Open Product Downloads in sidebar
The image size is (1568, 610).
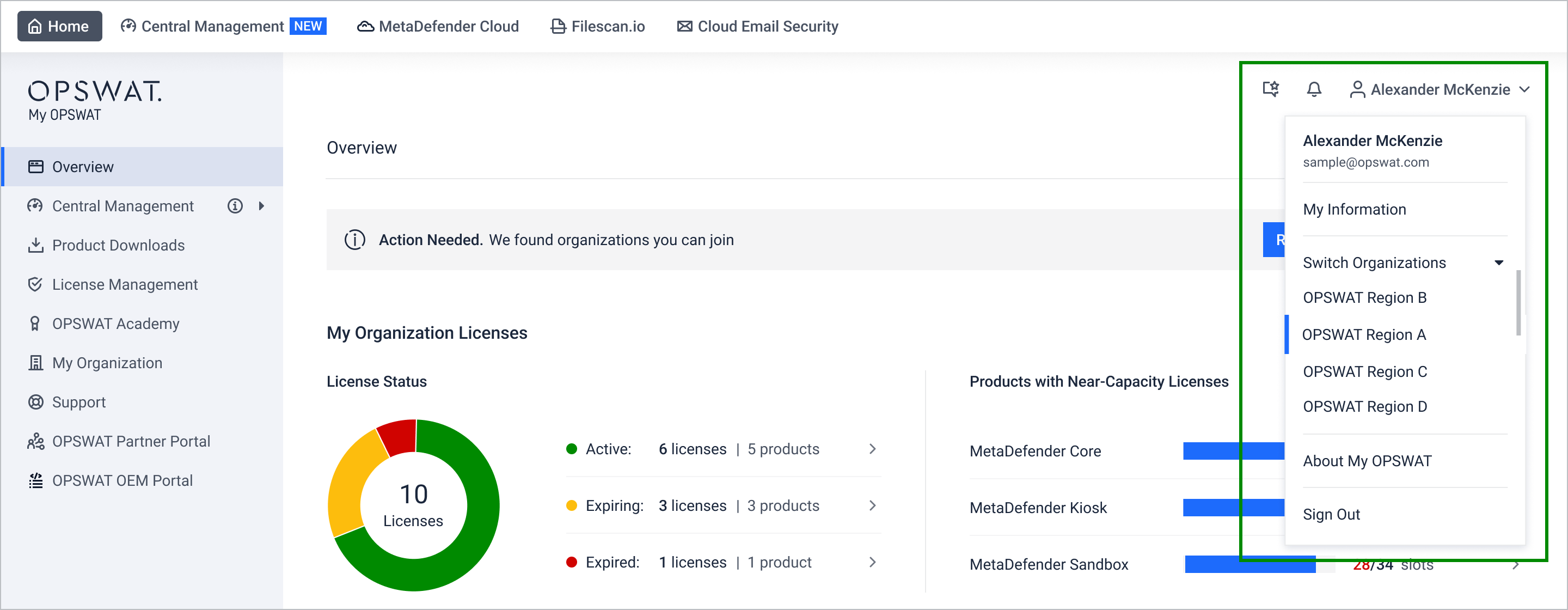coord(143,245)
